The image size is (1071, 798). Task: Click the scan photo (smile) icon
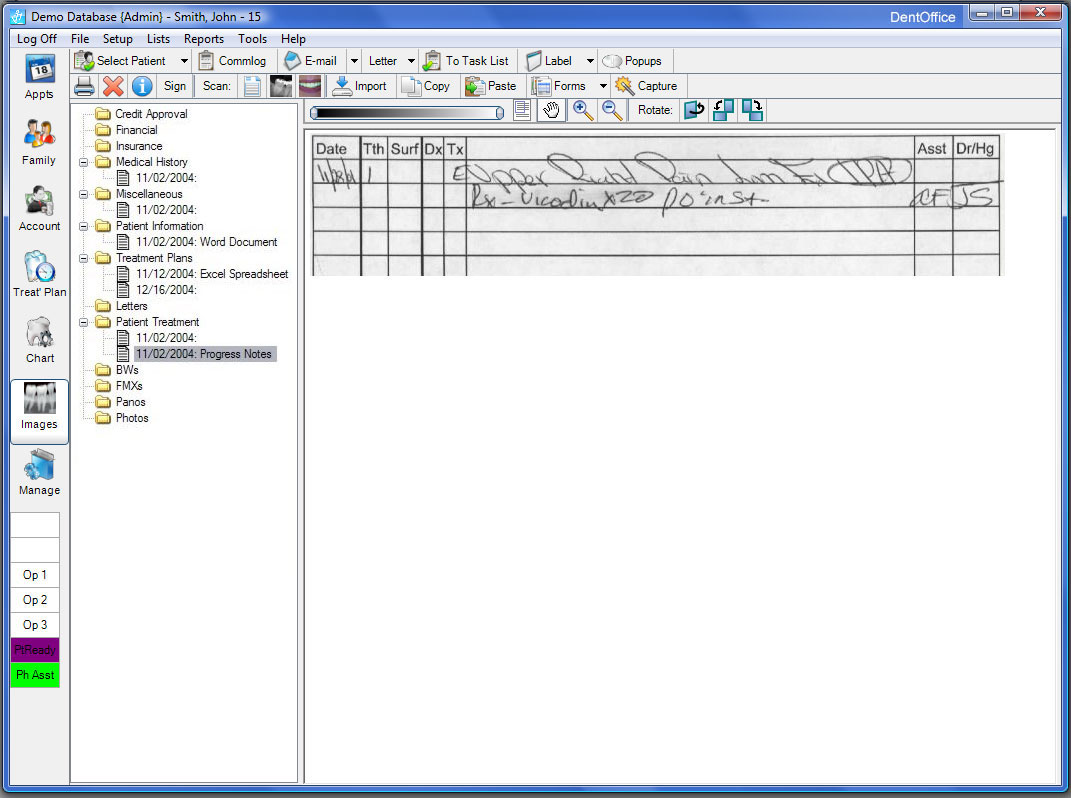pyautogui.click(x=310, y=86)
